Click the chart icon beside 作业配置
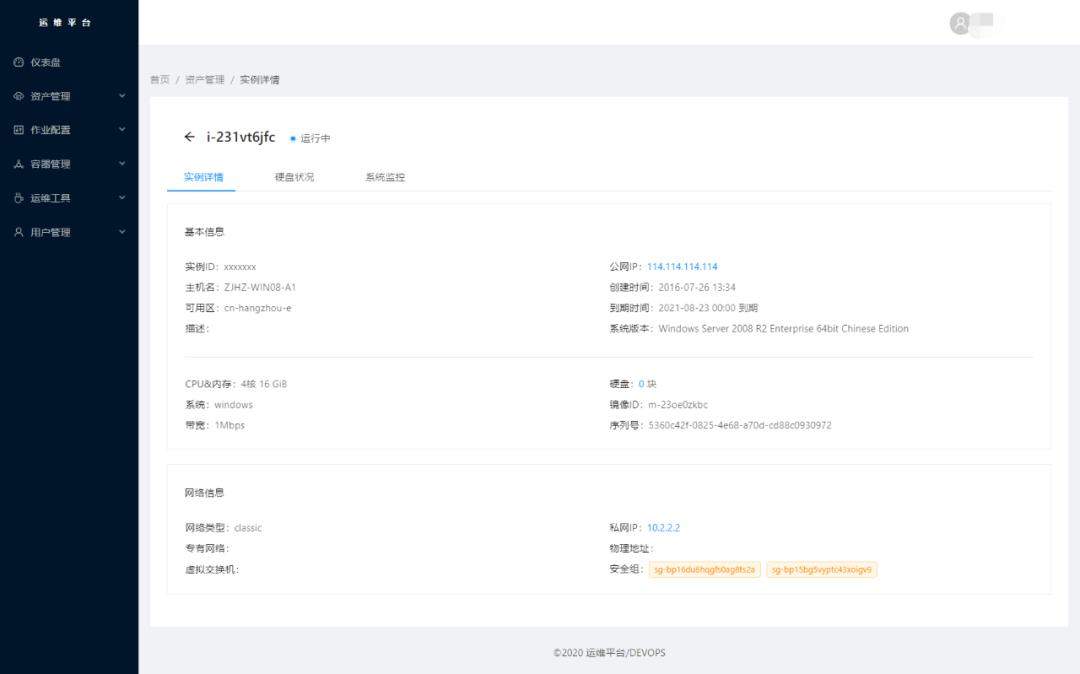Screen dimensions: 1080x674 (19, 129)
